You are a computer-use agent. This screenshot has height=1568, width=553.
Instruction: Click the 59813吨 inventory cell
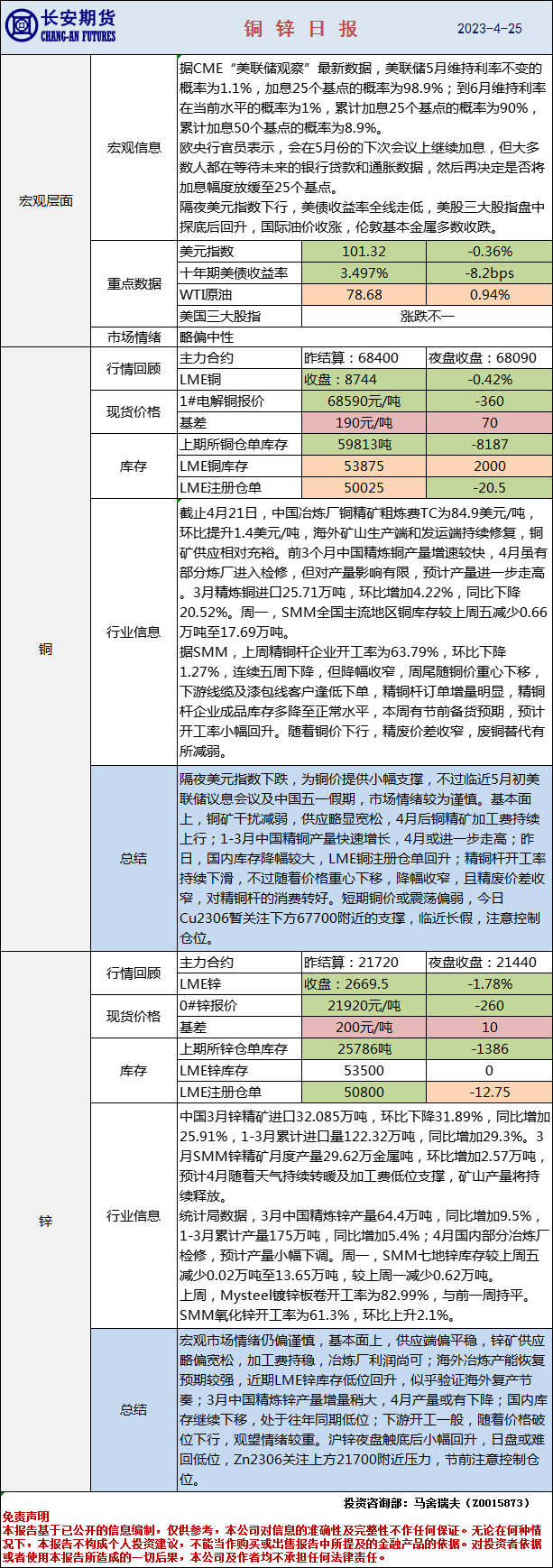pyautogui.click(x=364, y=444)
